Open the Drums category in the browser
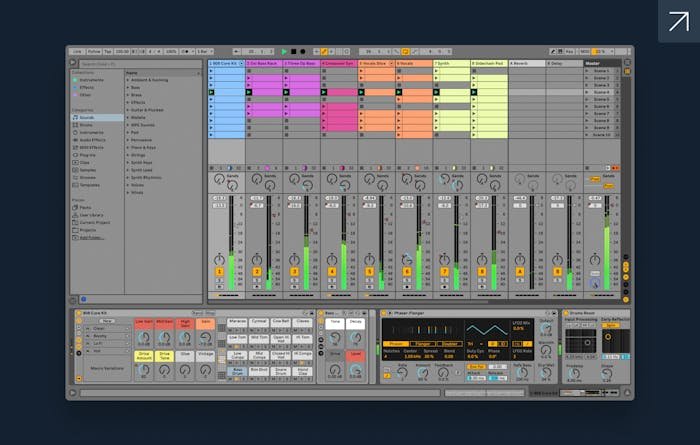 tap(85, 124)
